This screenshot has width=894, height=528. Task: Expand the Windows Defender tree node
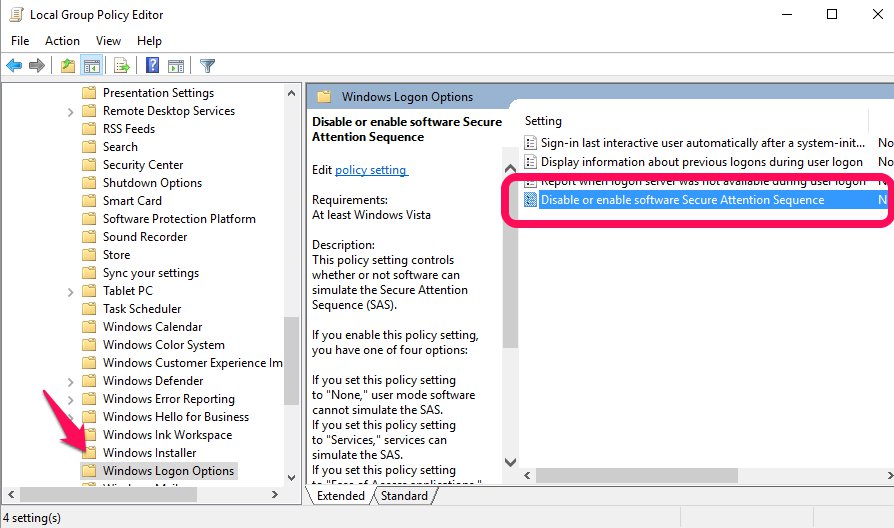pos(70,381)
